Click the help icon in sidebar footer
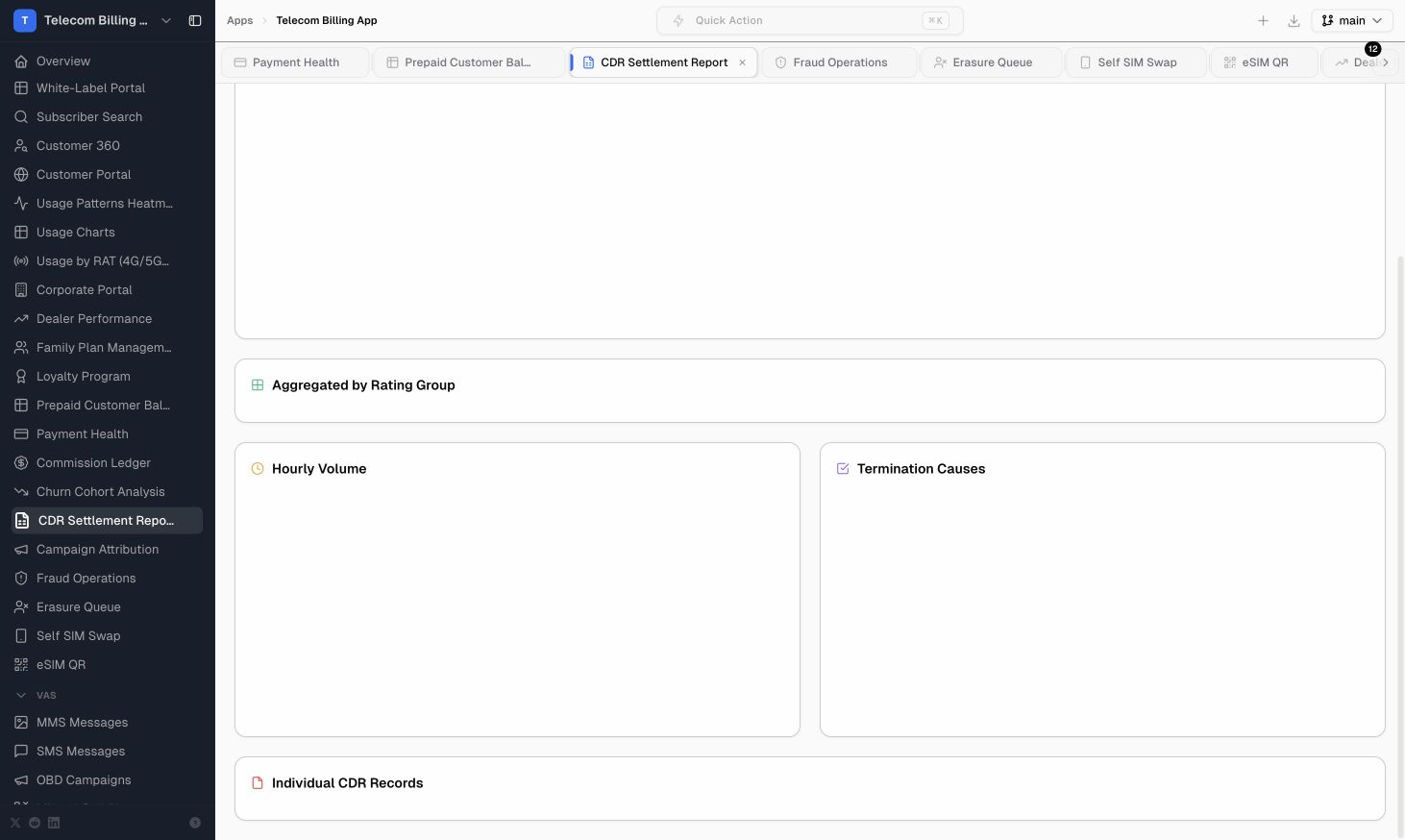Screen dimensions: 1405x840 coord(195,823)
